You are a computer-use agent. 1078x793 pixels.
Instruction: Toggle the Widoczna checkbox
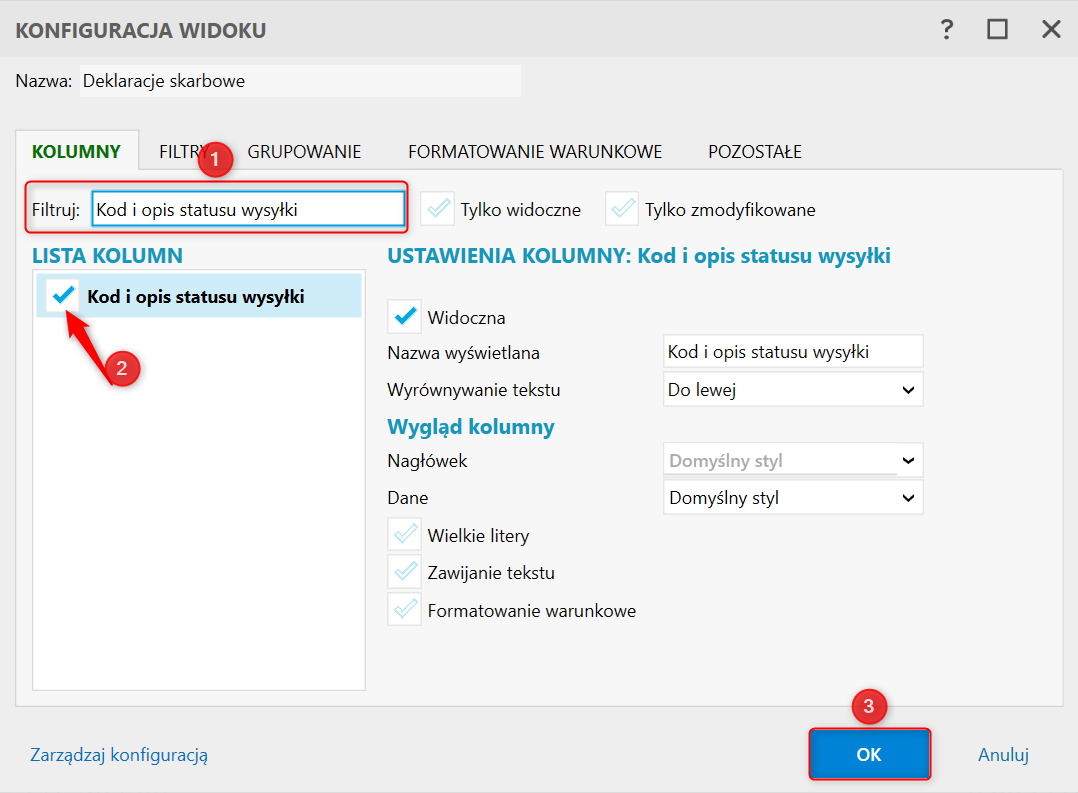pos(404,317)
